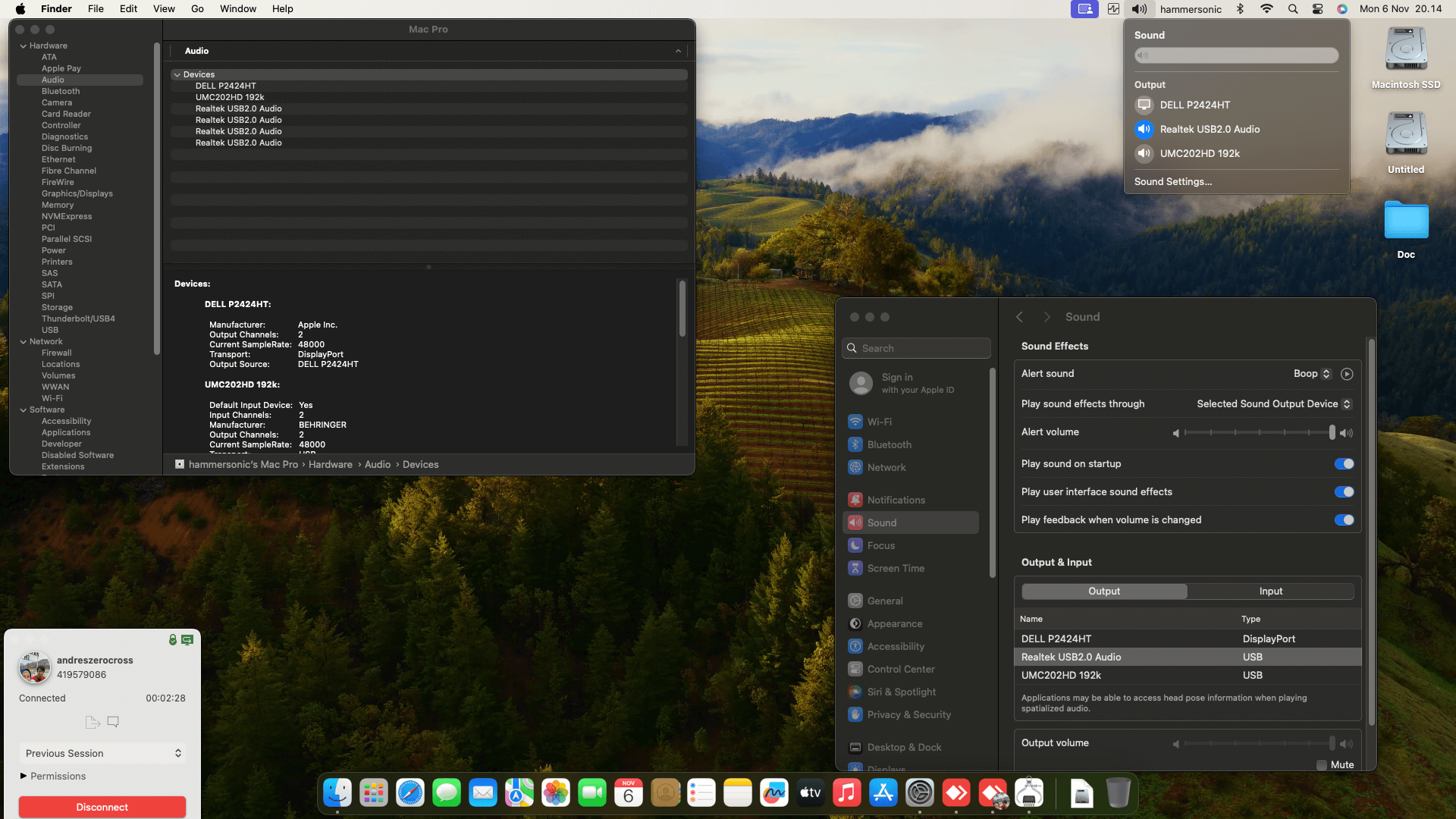Play the Boop alert sound preview
1456x819 pixels.
pyautogui.click(x=1347, y=374)
